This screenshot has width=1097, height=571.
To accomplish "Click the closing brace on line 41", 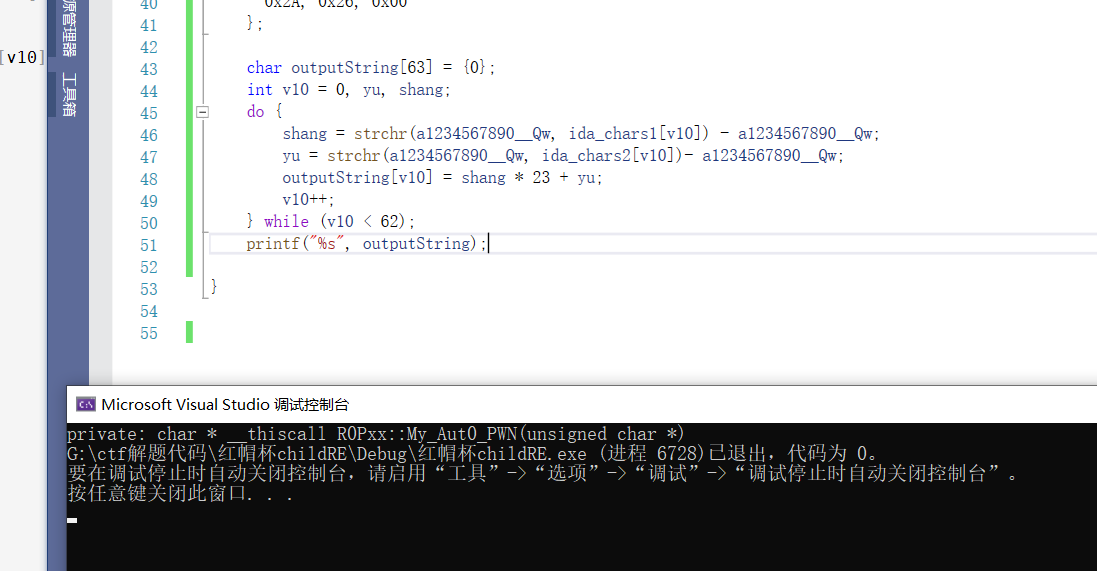I will 255,24.
